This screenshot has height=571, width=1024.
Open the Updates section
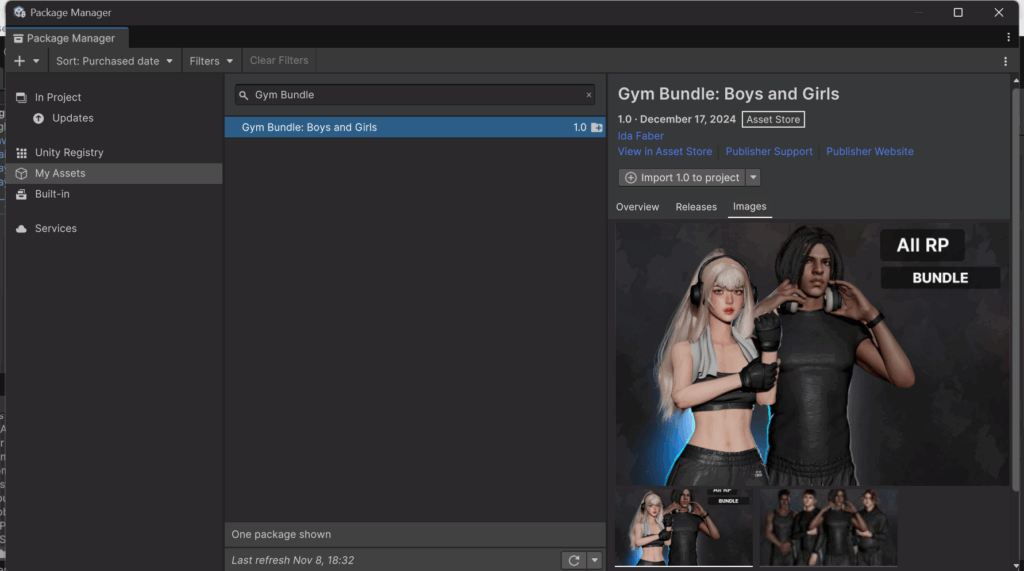coord(73,118)
